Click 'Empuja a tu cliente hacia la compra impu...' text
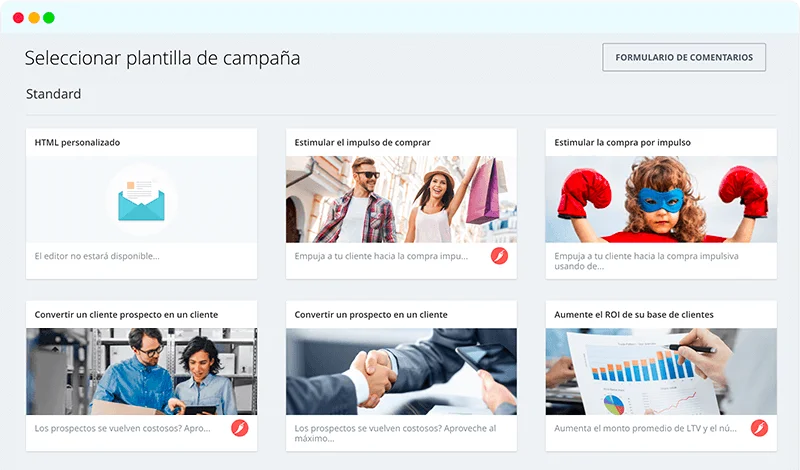800x470 pixels. [381, 256]
